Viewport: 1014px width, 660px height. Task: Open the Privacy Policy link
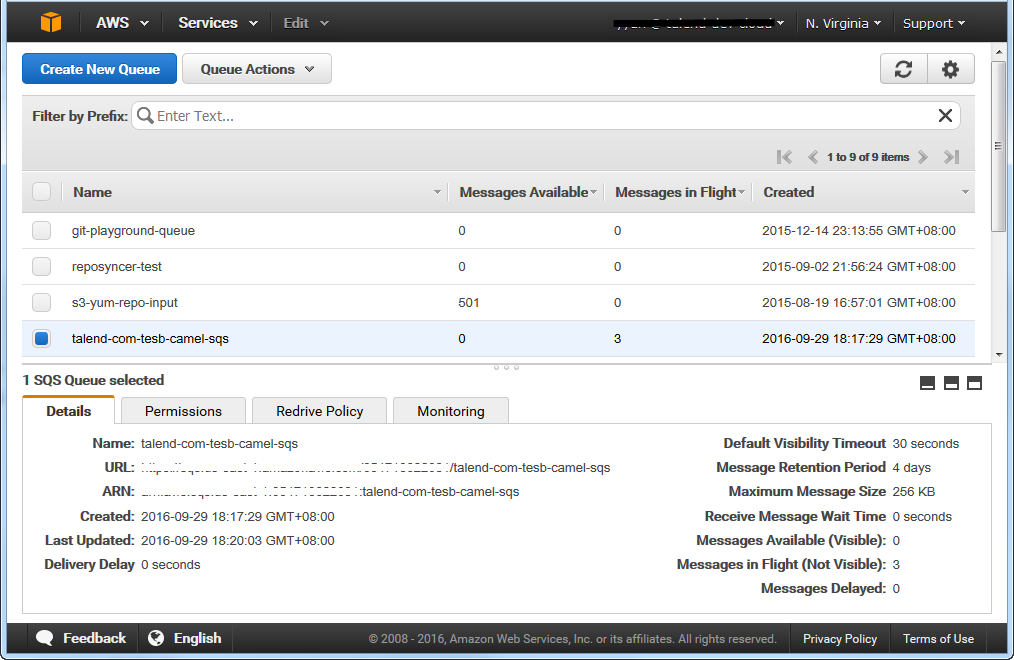tap(839, 639)
